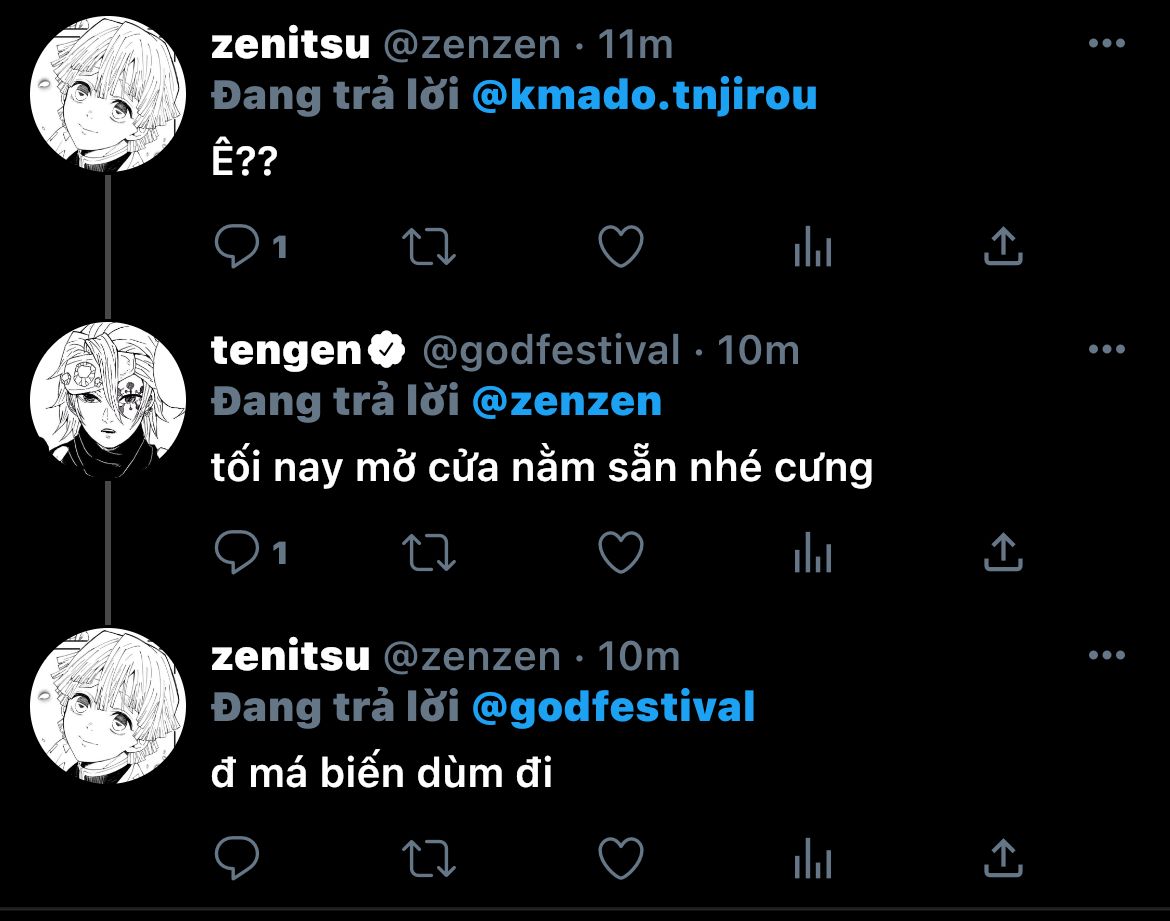Open more options on zenitsu's first tweet
The width and height of the screenshot is (1170, 921).
click(1106, 44)
